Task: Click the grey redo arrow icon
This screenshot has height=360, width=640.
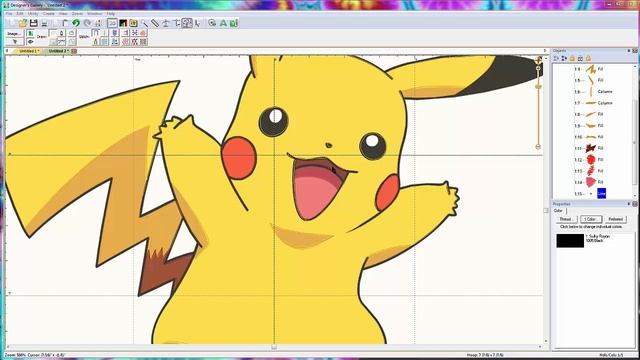Action: click(87, 23)
